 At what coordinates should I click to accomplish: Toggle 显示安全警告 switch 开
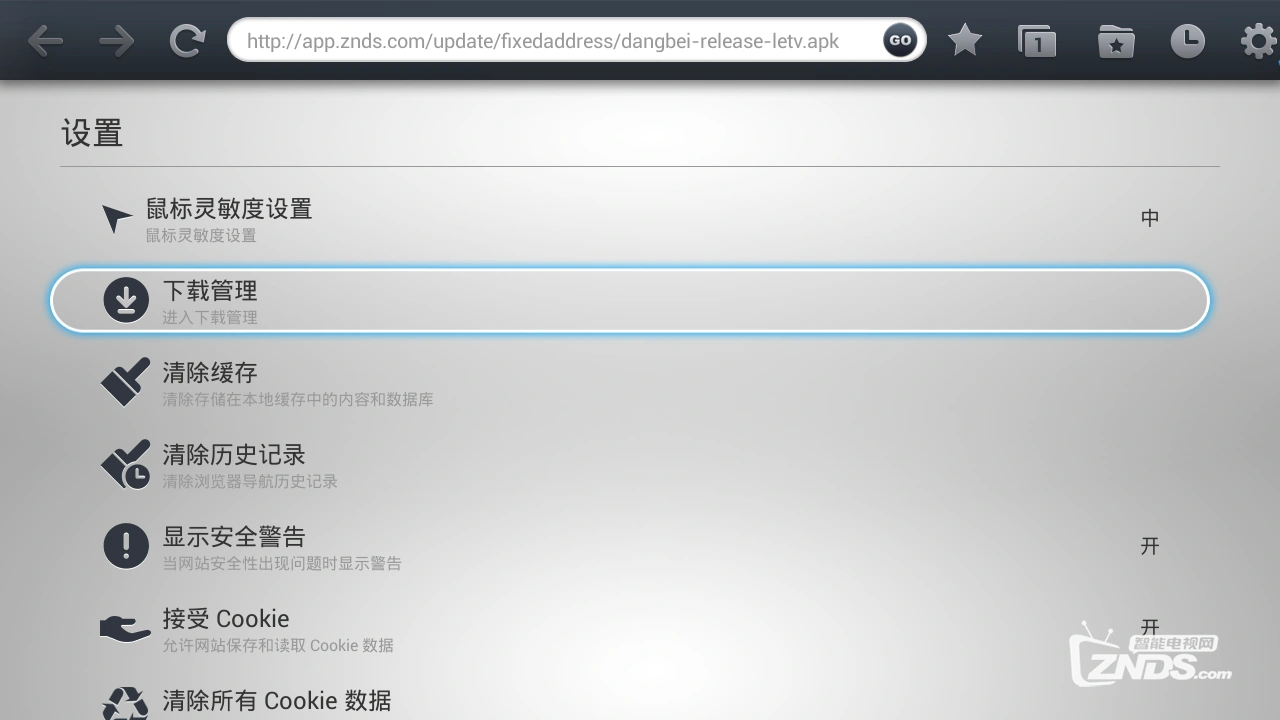pyautogui.click(x=1150, y=546)
